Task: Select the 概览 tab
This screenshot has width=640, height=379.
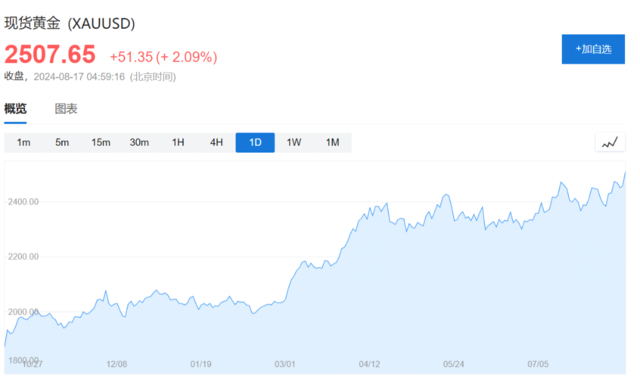Action: tap(16, 109)
